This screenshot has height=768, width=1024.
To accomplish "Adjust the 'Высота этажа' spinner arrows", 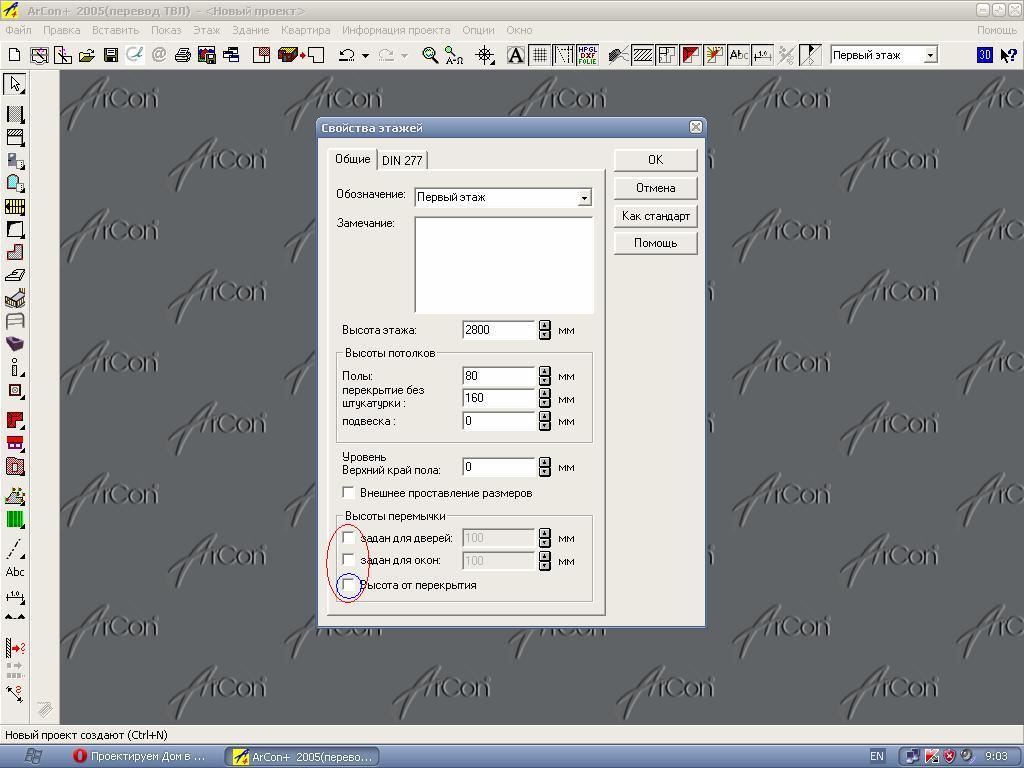I will [x=545, y=330].
